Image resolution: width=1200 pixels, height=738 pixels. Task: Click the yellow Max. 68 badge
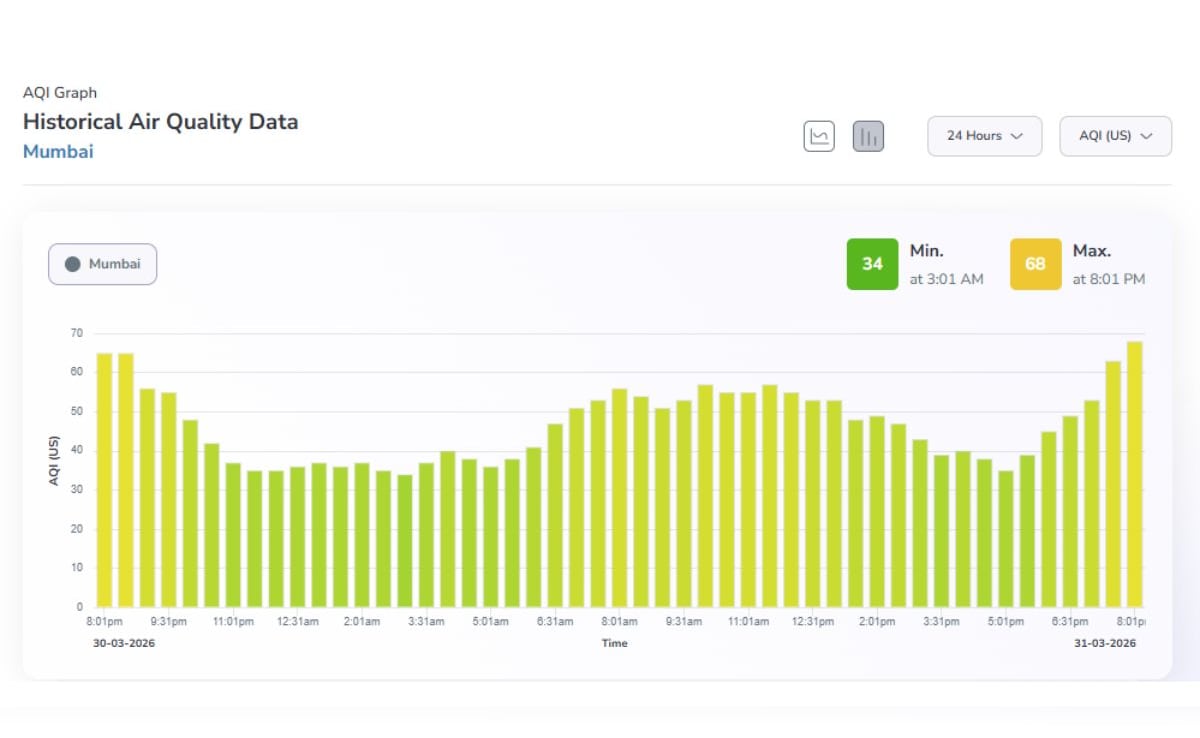[1035, 264]
